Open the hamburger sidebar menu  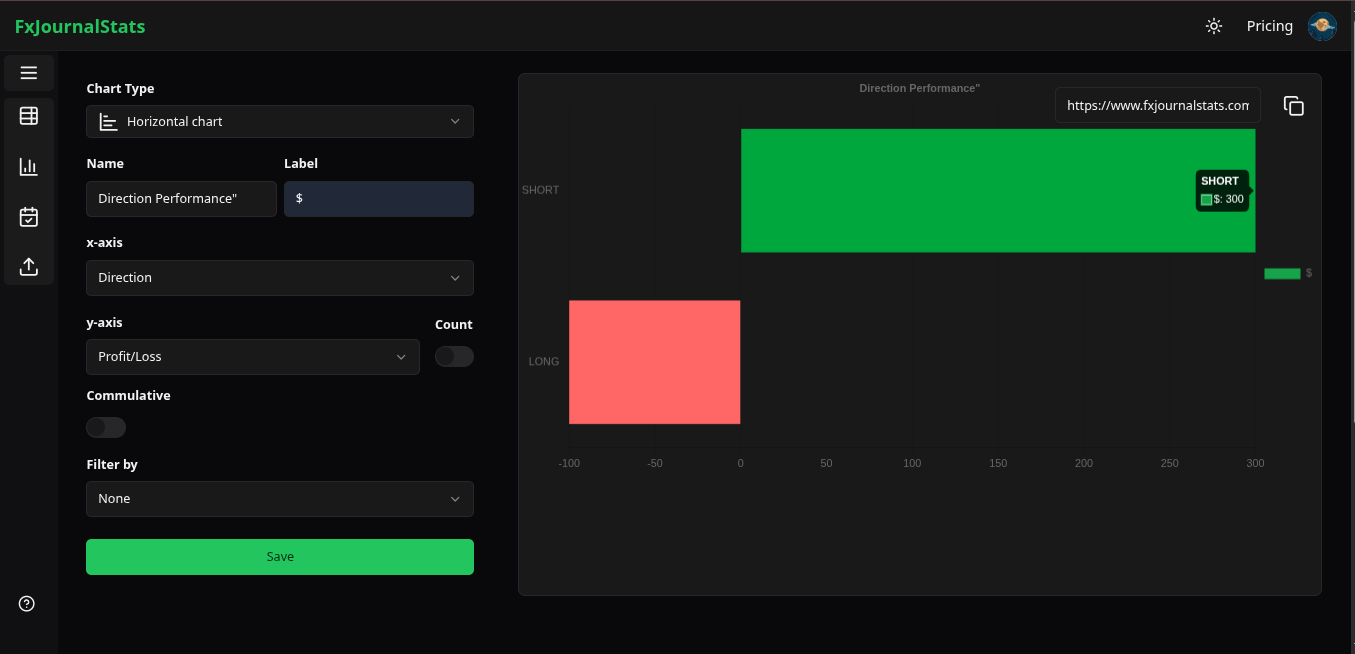[x=29, y=73]
